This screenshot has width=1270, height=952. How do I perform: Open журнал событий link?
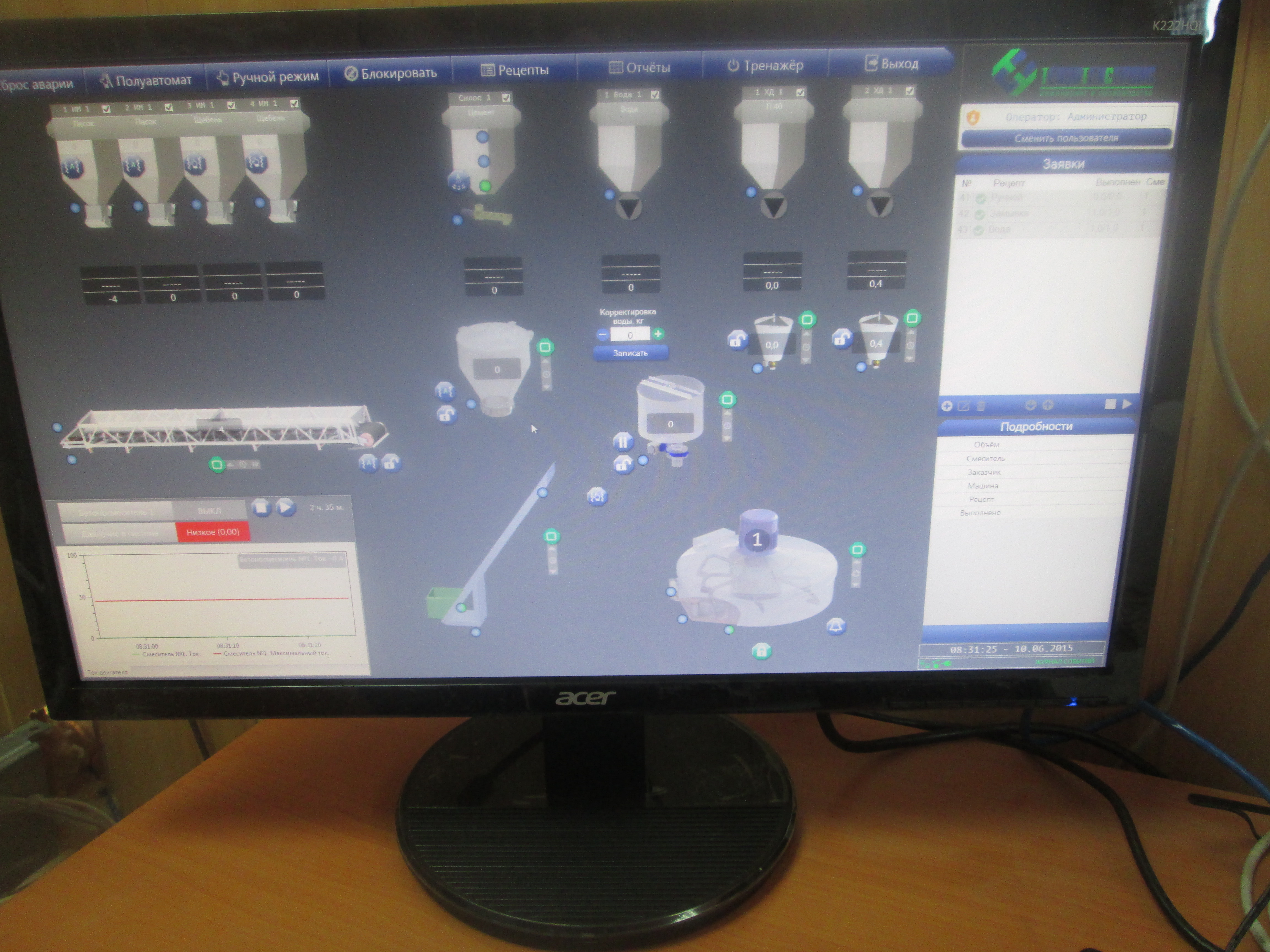(1065, 662)
